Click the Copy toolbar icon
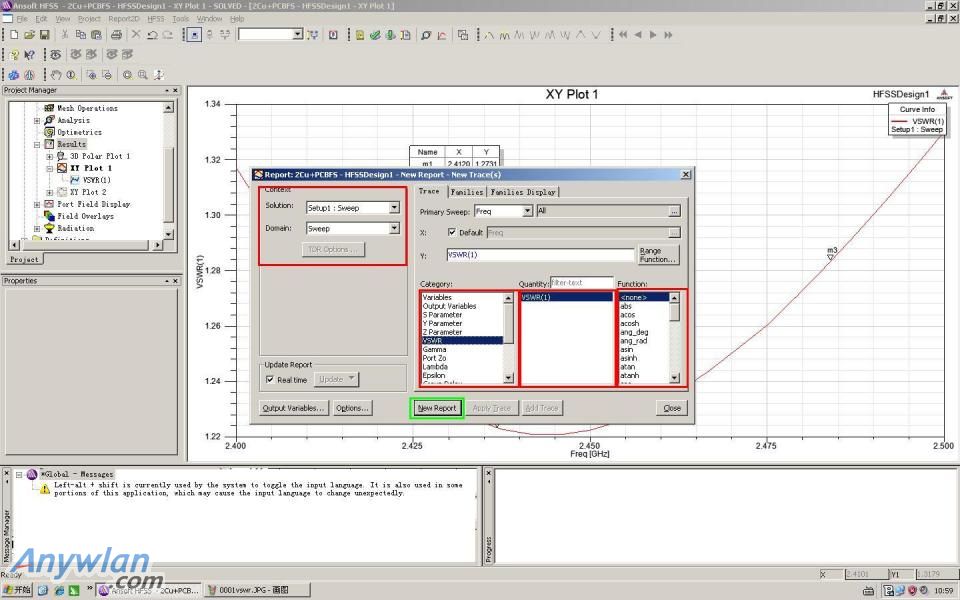960x600 pixels. (80, 35)
